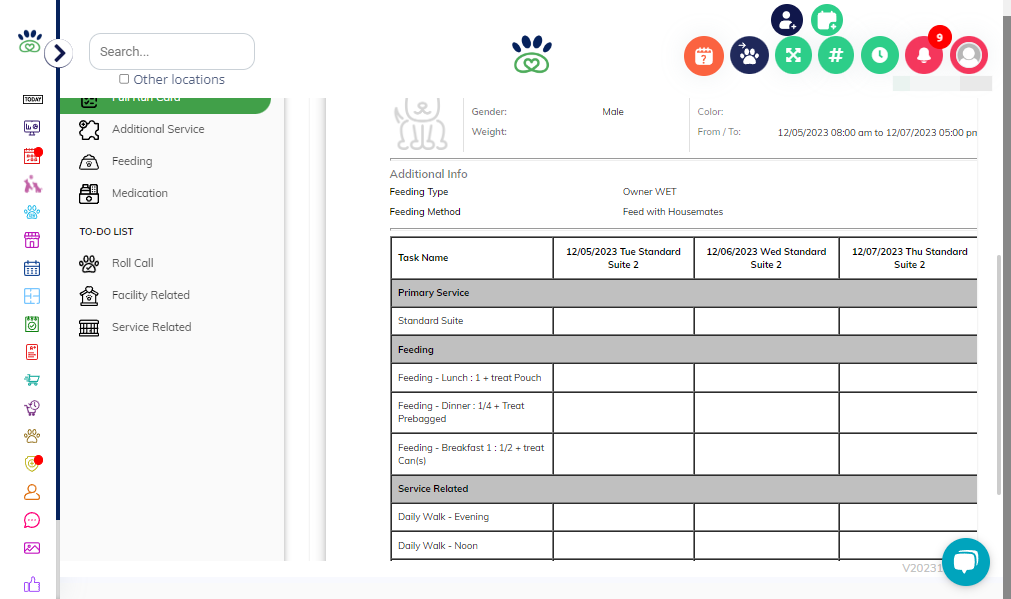Click the From / To date range value

[x=877, y=133]
